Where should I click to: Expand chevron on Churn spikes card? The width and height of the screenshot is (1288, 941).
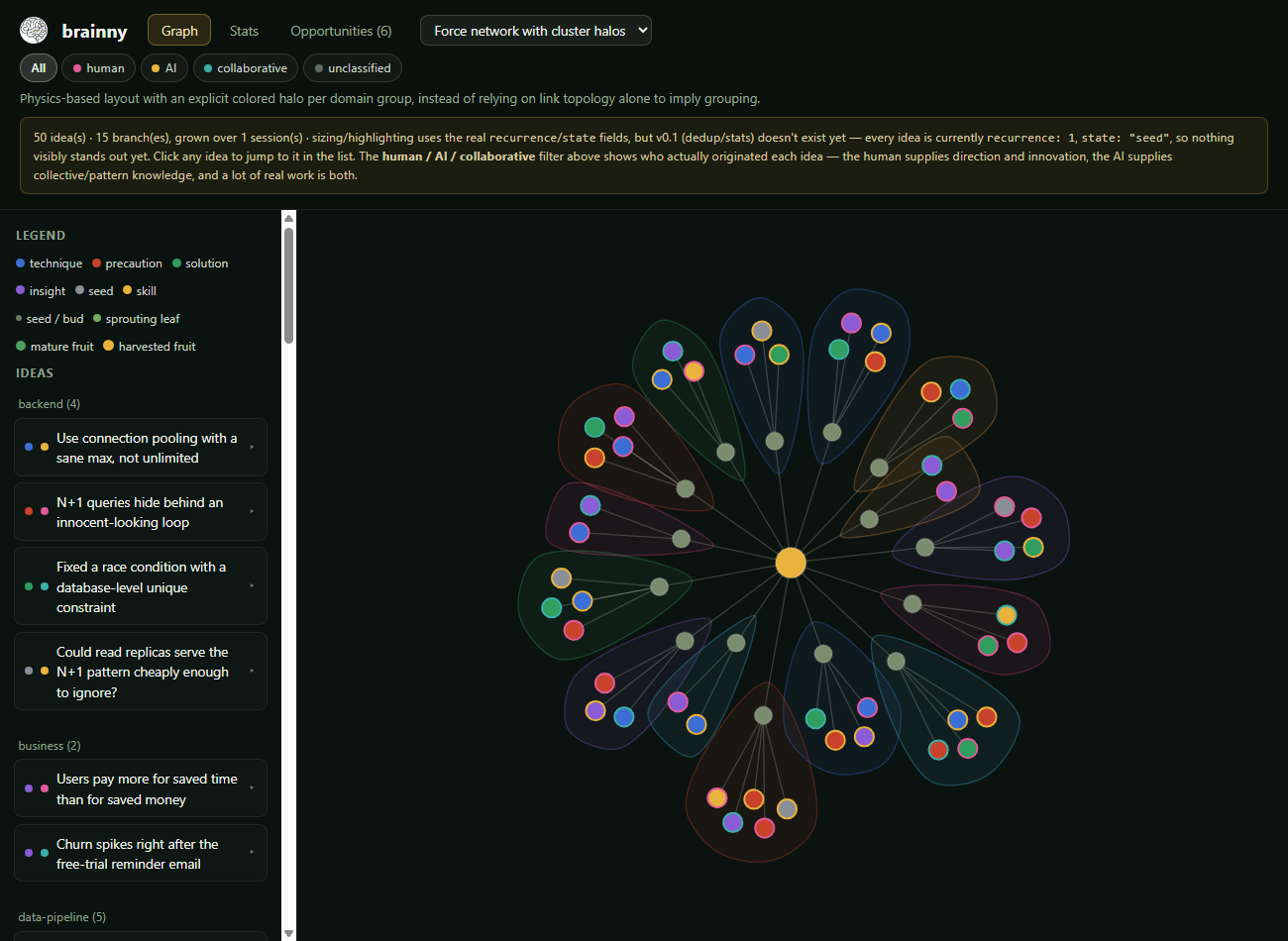point(252,852)
